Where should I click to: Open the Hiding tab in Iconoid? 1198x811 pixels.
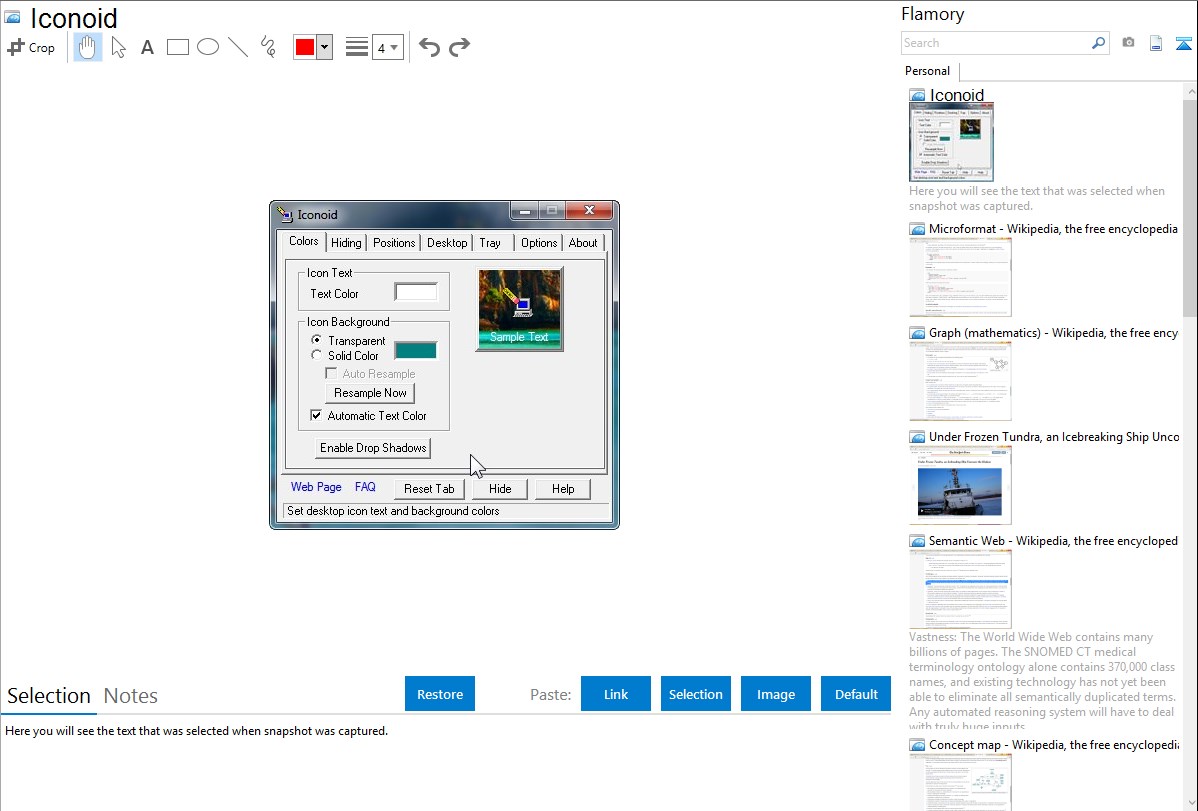pyautogui.click(x=346, y=243)
